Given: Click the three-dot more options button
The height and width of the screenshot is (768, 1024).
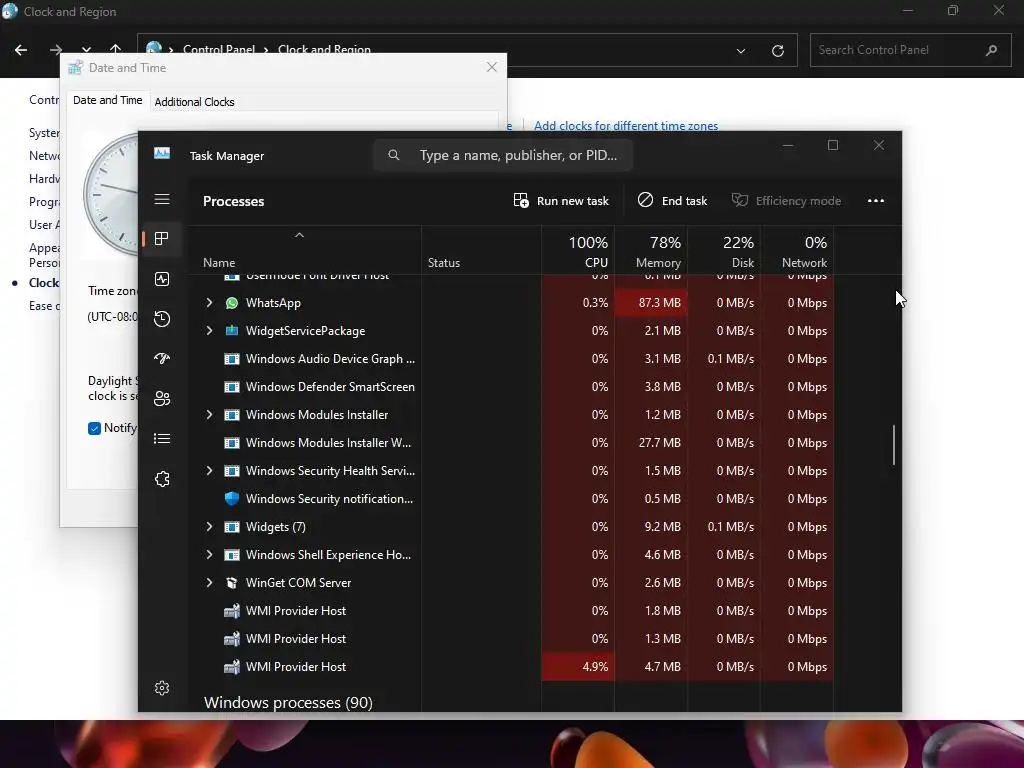Looking at the screenshot, I should click(876, 200).
